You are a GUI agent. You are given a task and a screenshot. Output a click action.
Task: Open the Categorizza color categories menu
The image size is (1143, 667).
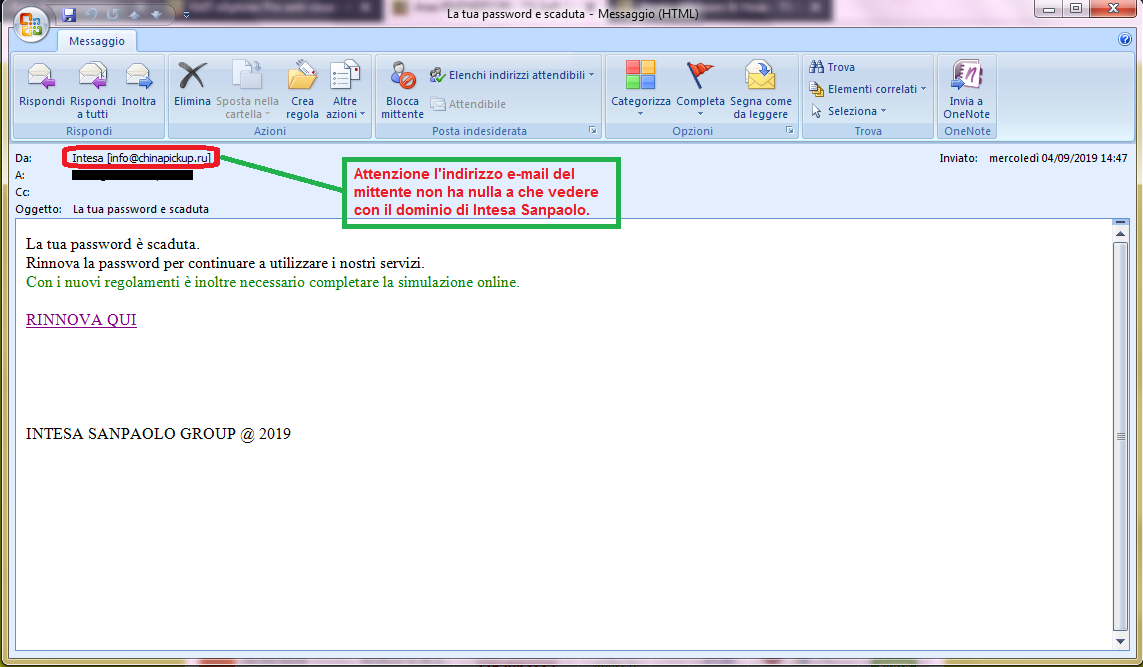(x=641, y=88)
